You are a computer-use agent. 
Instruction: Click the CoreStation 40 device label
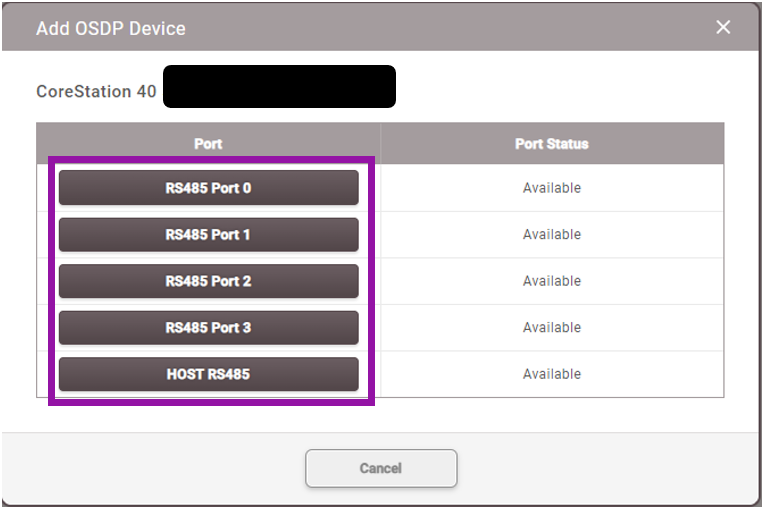[96, 91]
